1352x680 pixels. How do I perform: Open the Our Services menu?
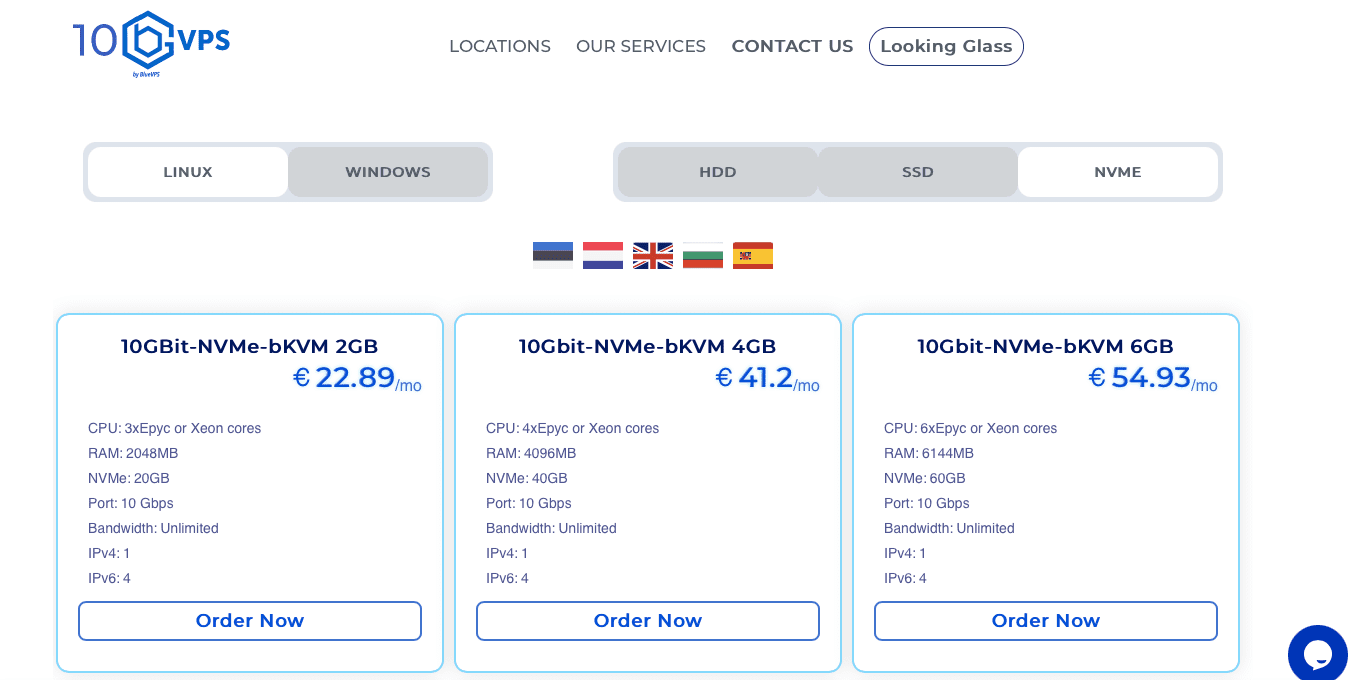click(641, 46)
